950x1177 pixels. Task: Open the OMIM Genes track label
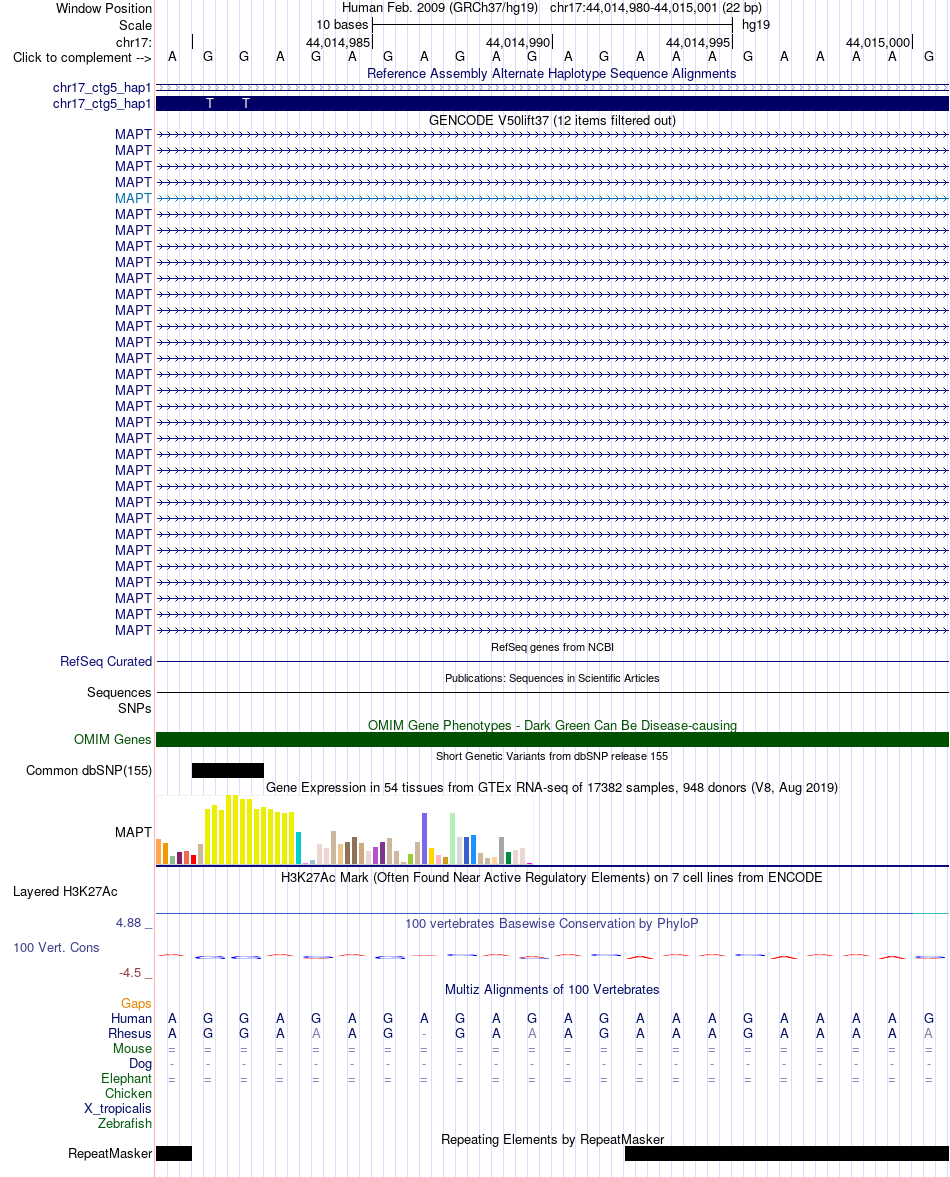113,739
